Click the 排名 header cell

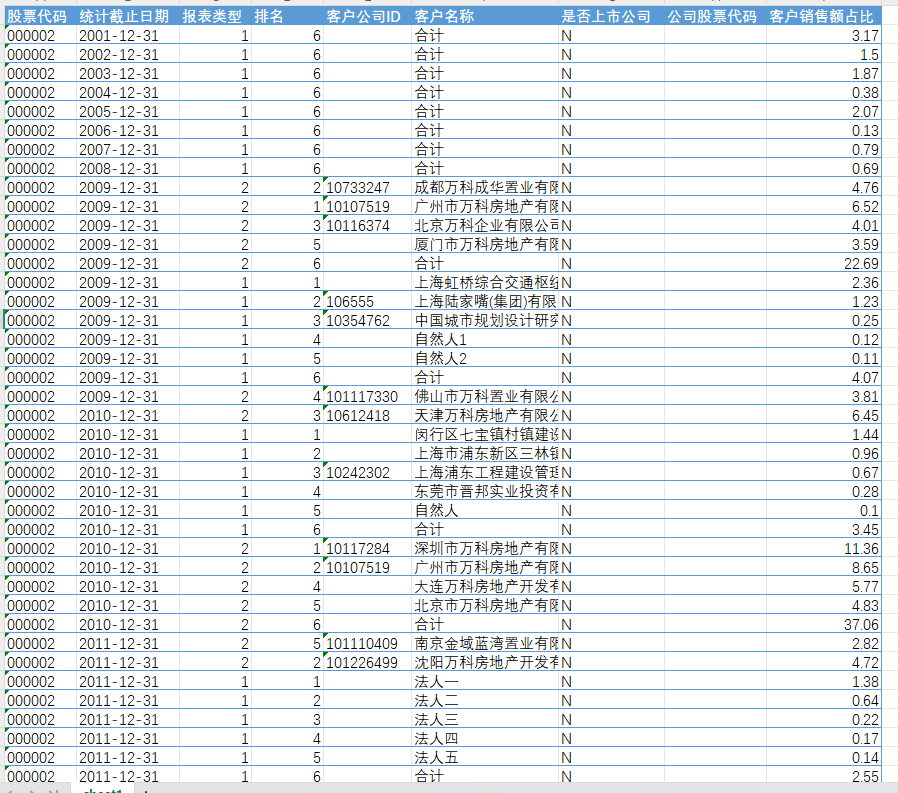[287, 17]
